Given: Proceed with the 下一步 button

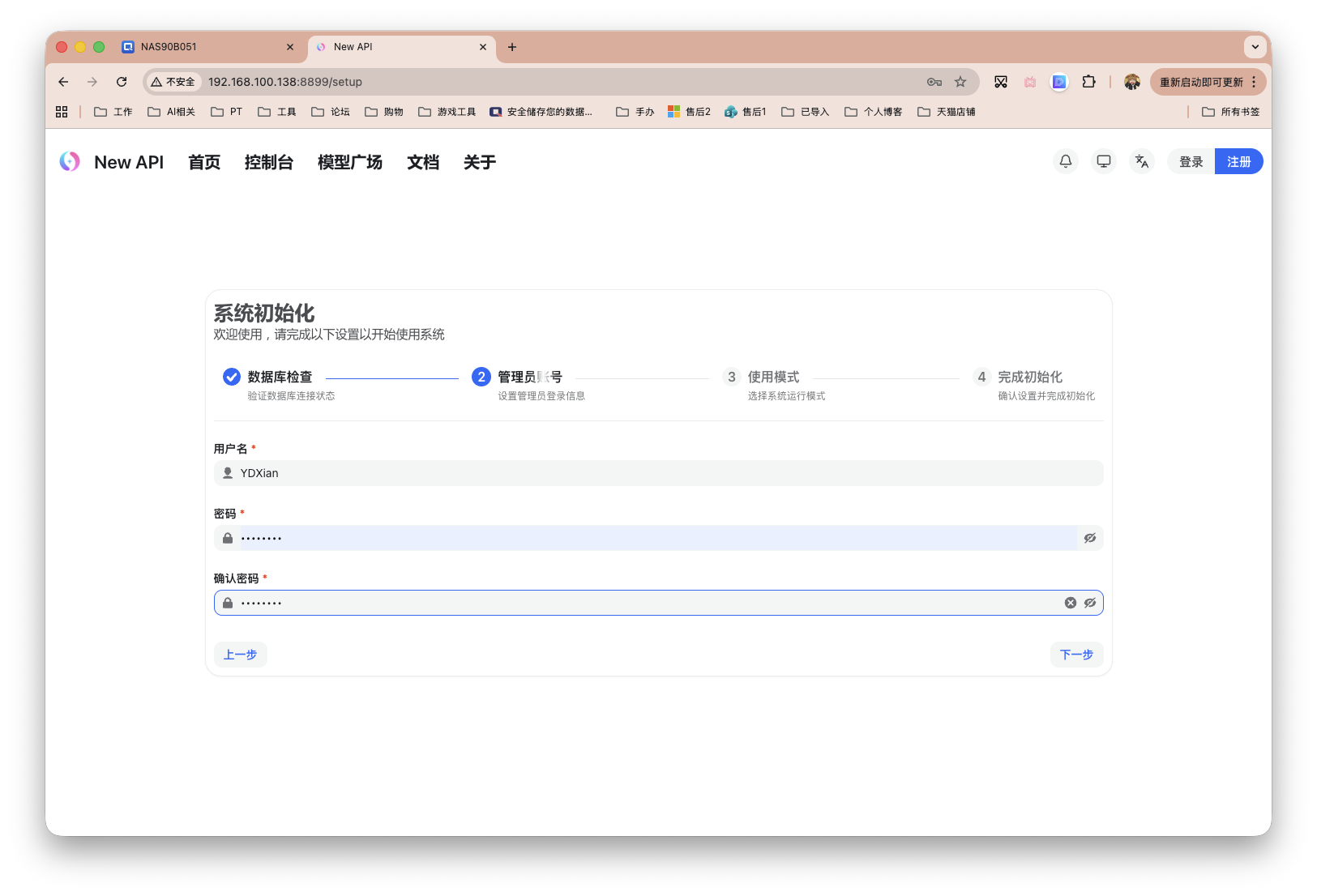Looking at the screenshot, I should coord(1076,654).
